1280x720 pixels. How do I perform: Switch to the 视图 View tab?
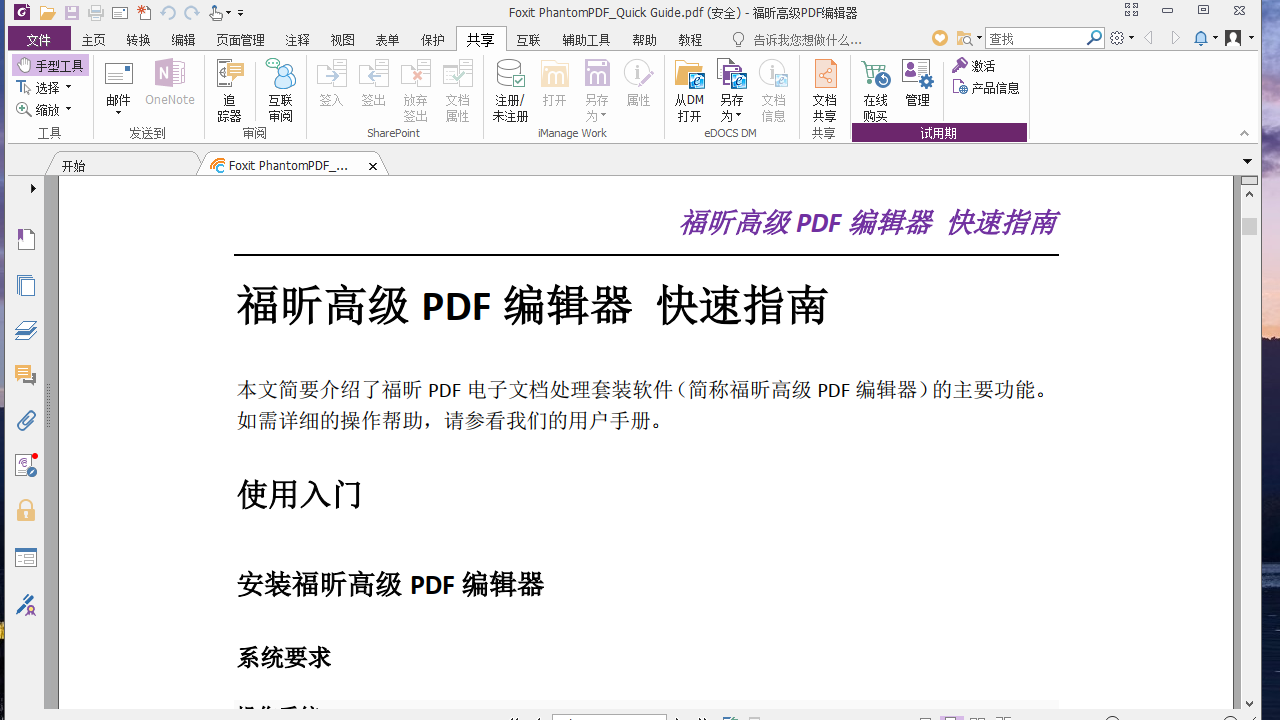pos(343,40)
